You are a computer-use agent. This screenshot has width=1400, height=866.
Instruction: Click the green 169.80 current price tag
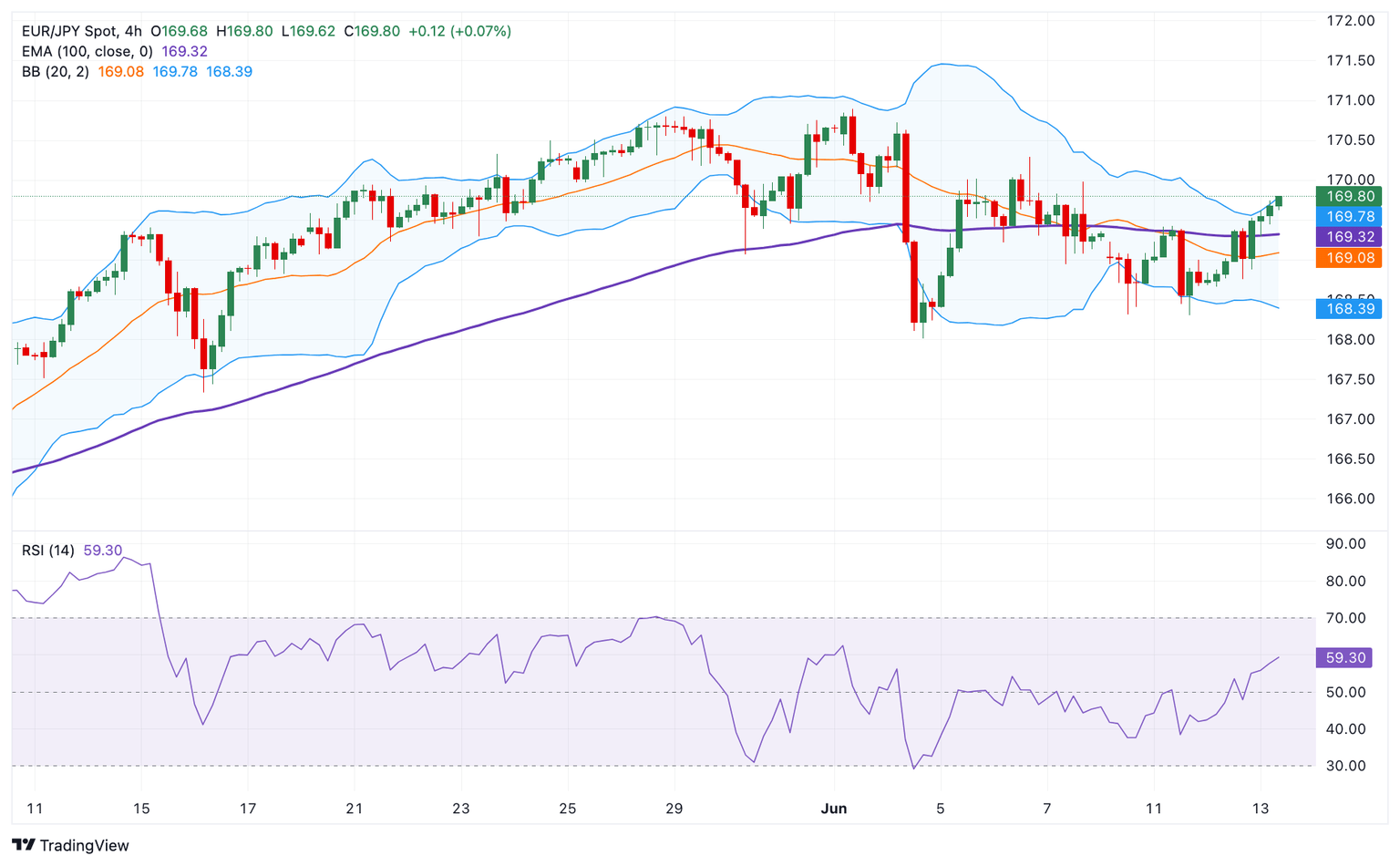pyautogui.click(x=1349, y=196)
